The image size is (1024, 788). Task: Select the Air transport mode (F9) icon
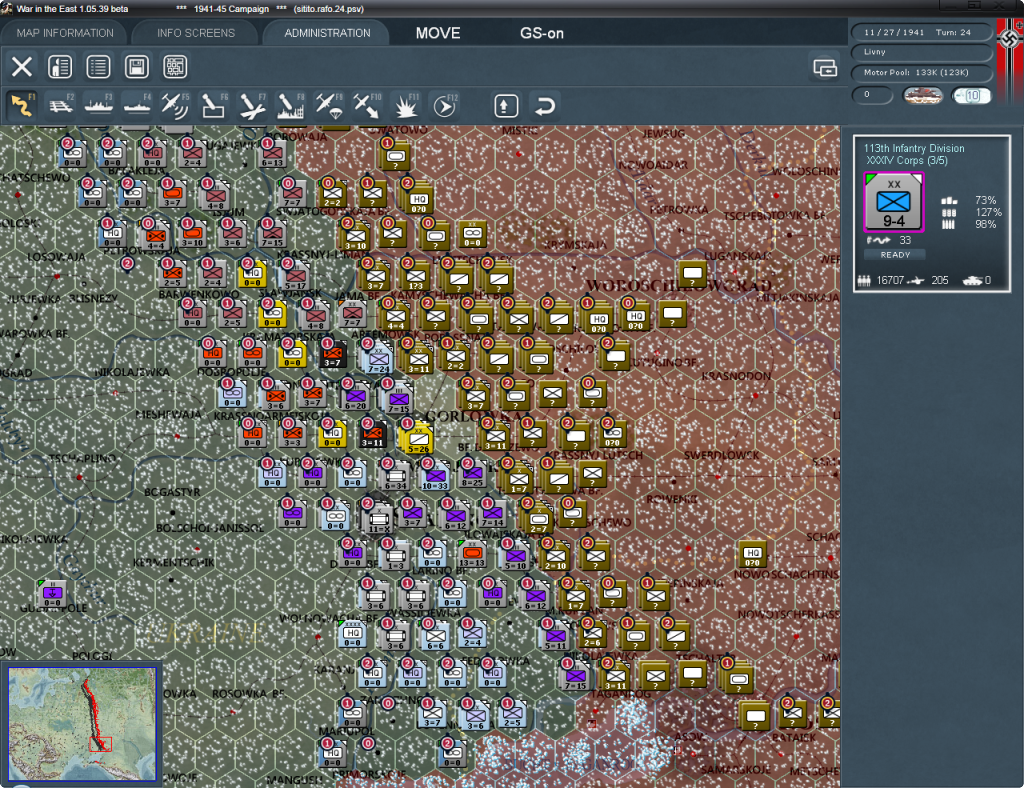tap(328, 105)
